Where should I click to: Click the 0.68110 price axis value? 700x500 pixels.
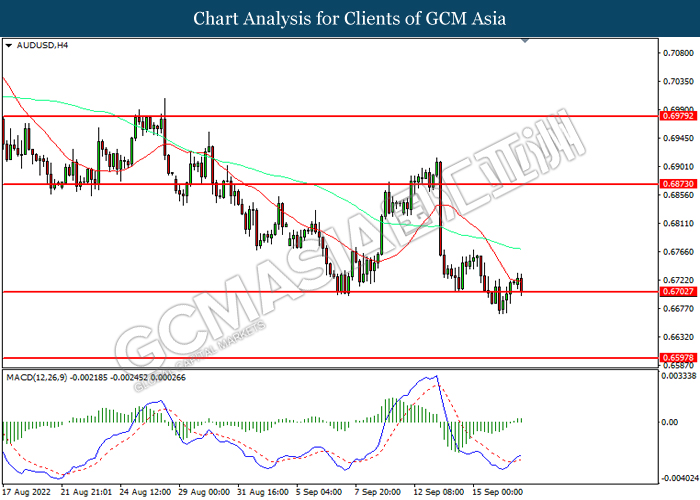[679, 223]
